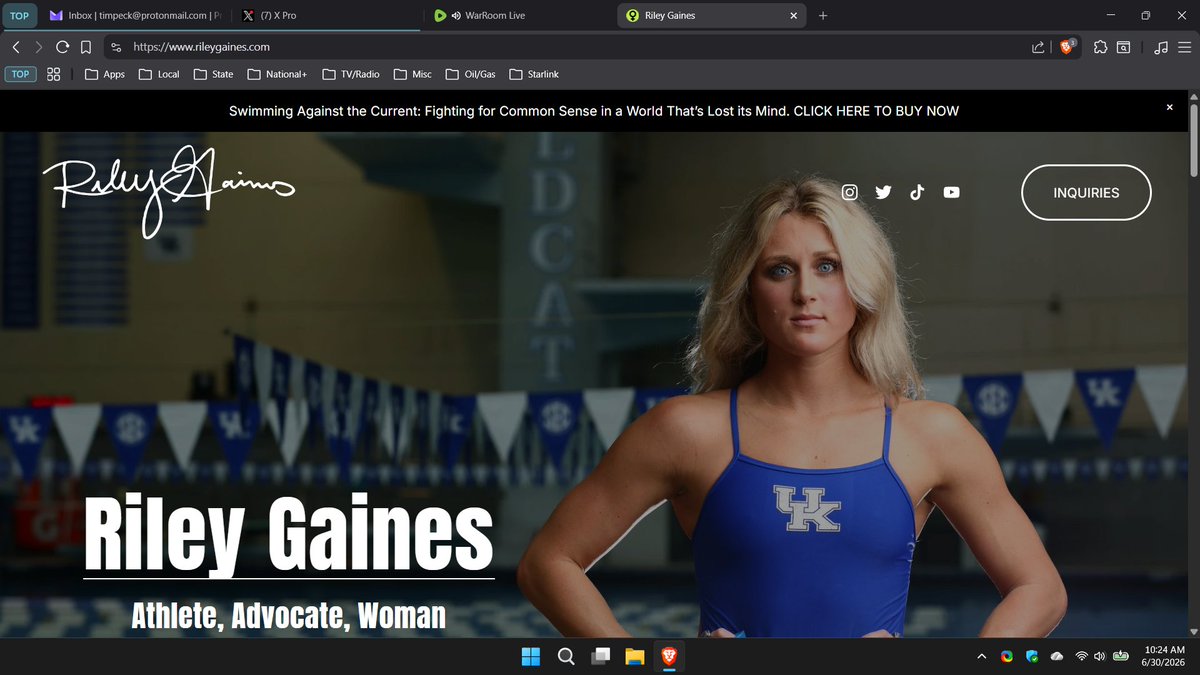
Task: Dismiss the top announcement banner
Action: click(1169, 107)
